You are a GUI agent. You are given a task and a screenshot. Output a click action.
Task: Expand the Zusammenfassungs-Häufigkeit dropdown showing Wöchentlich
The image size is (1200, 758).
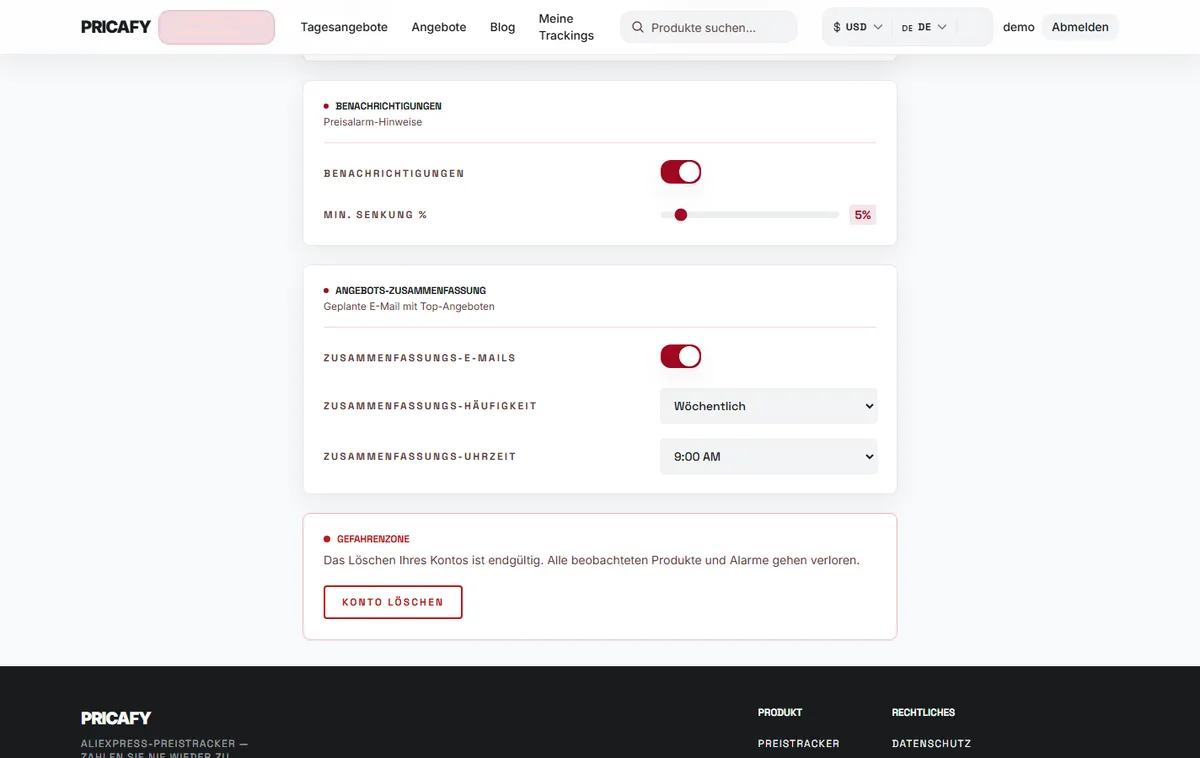tap(769, 406)
